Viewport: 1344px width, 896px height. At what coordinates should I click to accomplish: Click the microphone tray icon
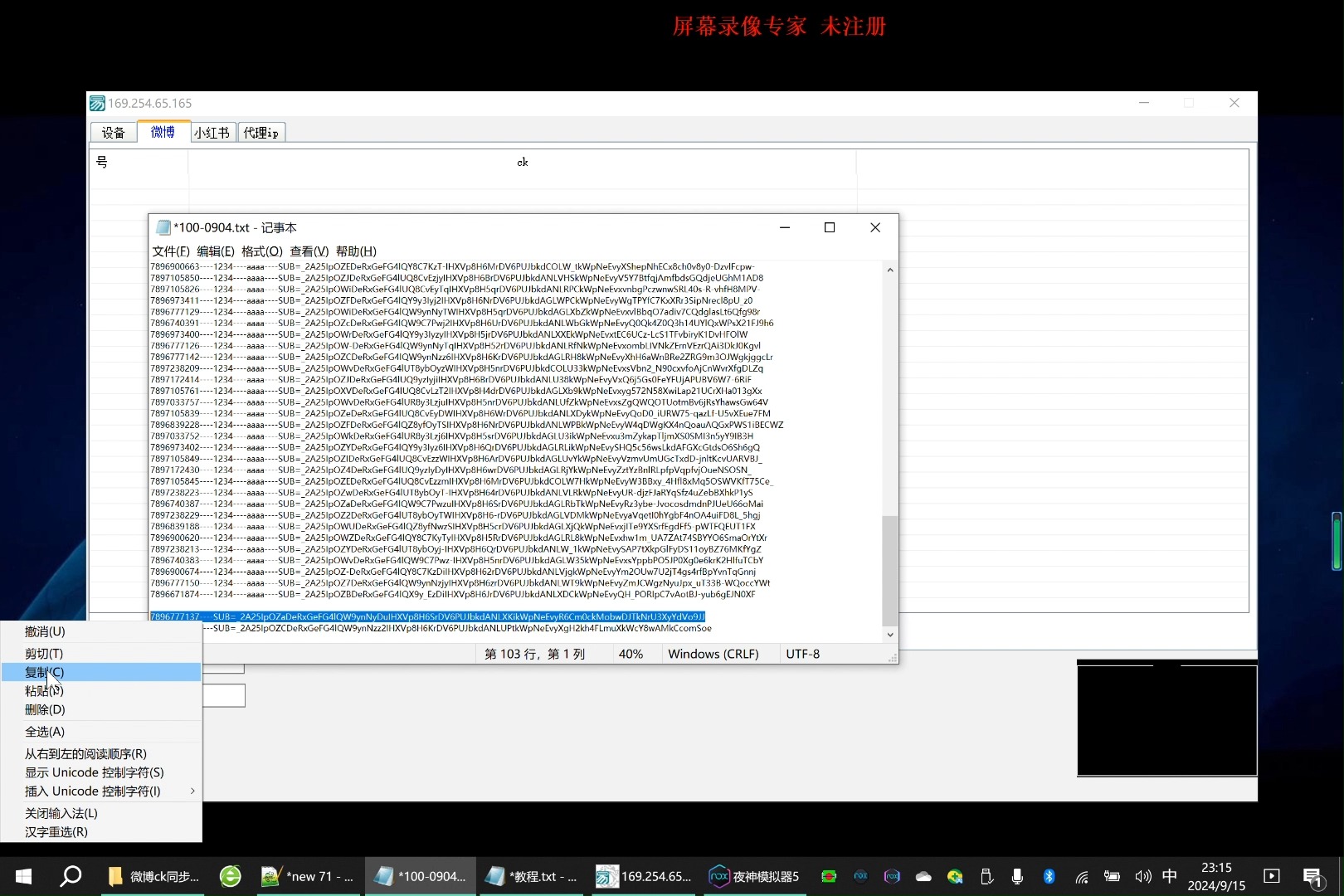pos(1017,876)
